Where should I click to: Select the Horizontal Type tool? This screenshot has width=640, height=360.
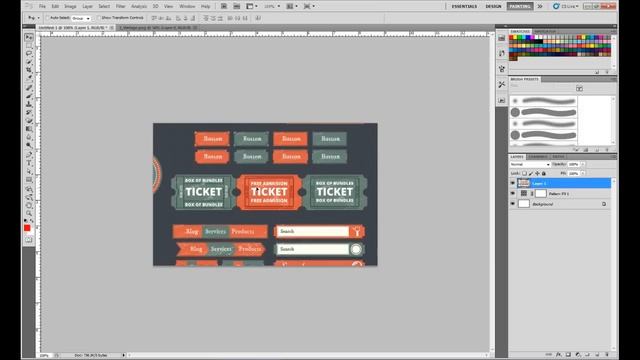point(29,163)
